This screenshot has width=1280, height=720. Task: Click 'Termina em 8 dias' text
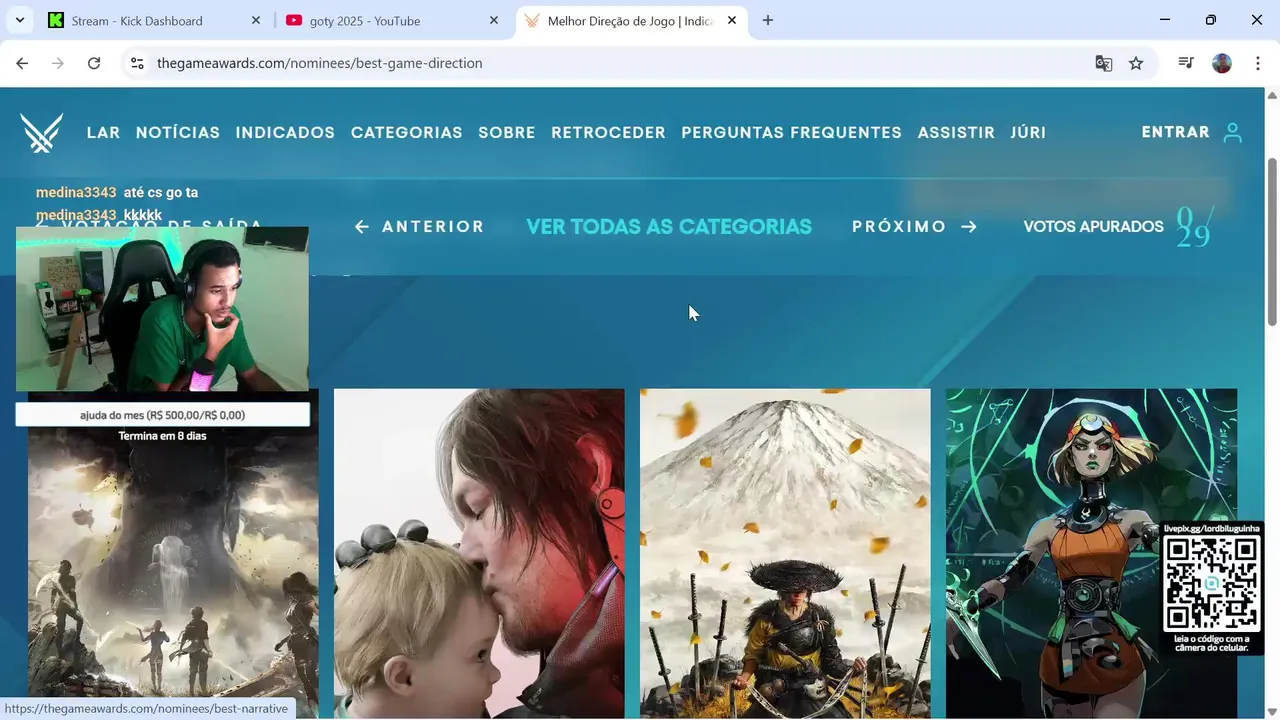[x=162, y=436]
